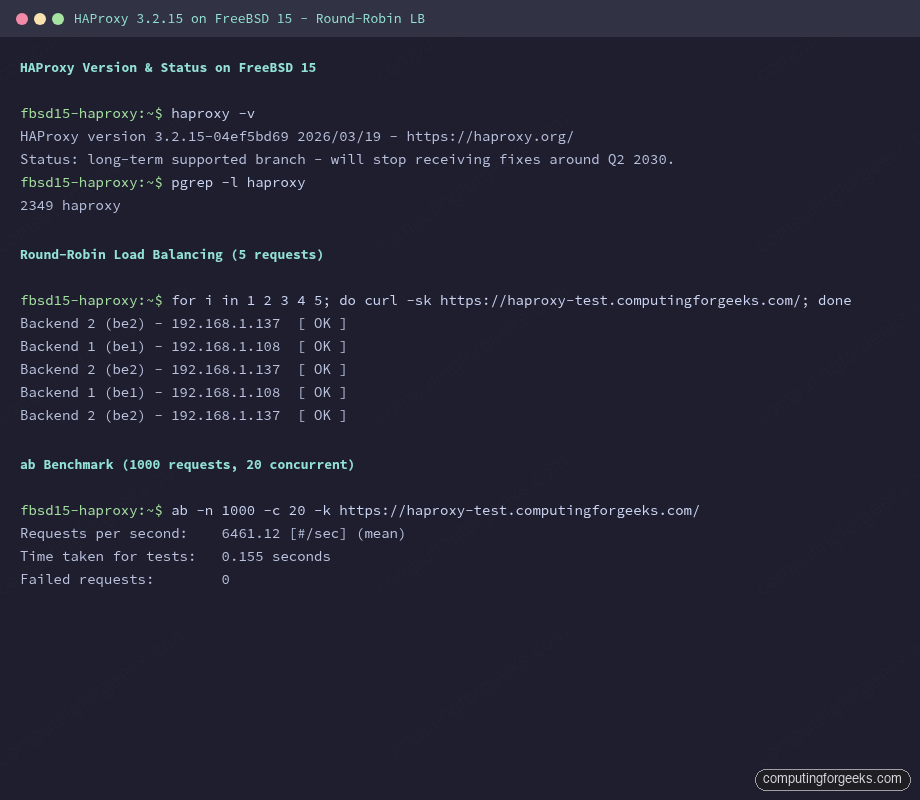Click the yellow minimize traffic light

(40, 18)
